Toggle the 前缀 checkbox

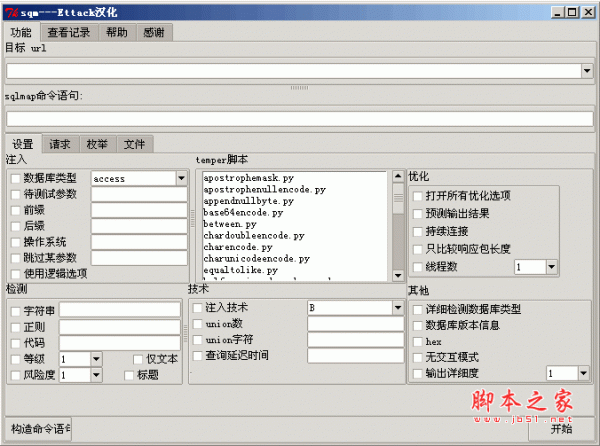click(16, 211)
